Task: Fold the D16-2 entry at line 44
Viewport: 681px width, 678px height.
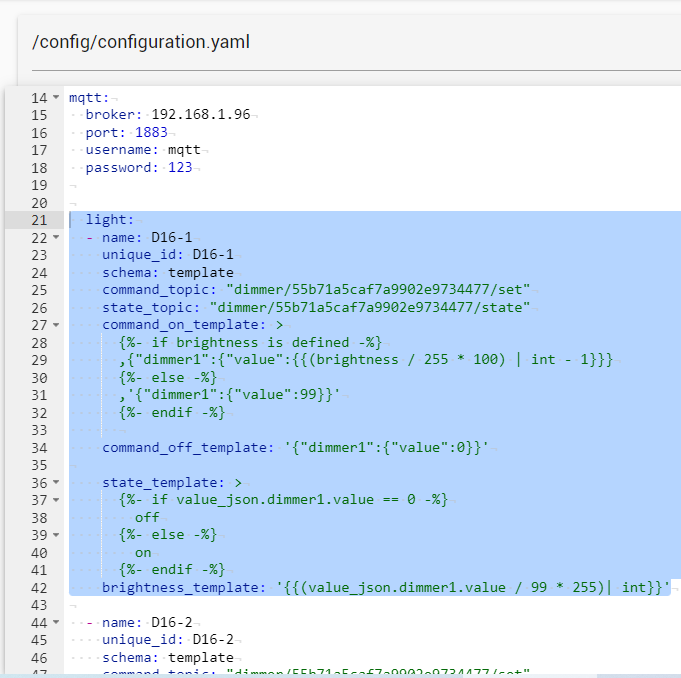Action: pyautogui.click(x=55, y=622)
